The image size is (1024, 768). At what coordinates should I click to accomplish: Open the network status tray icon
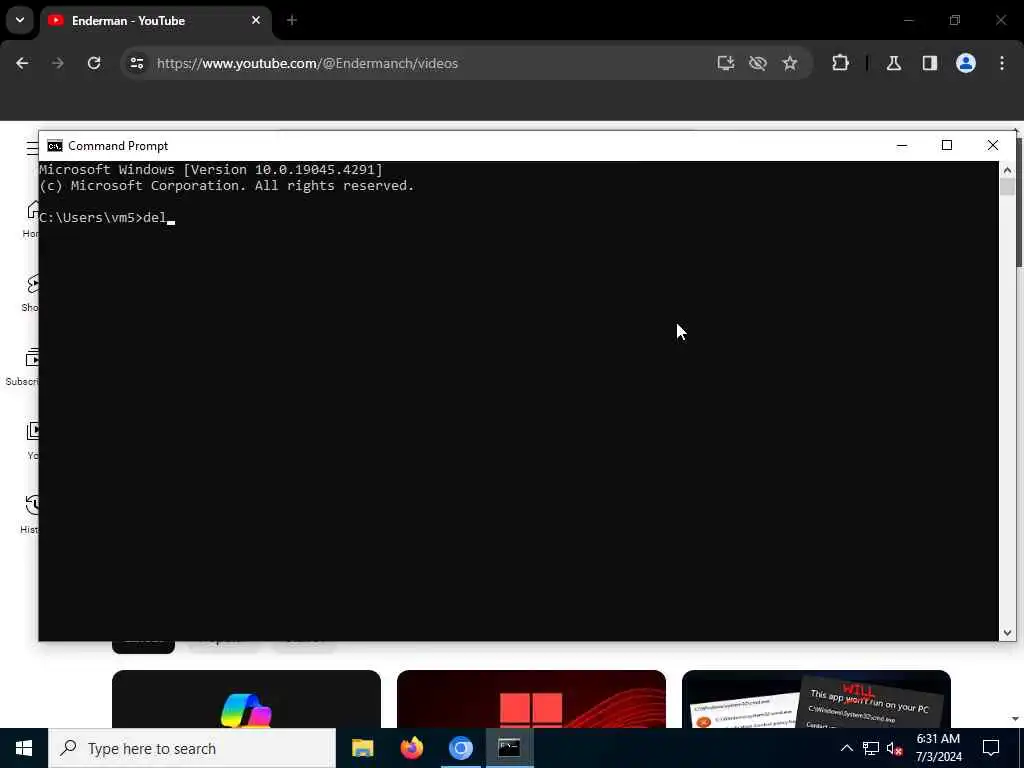[871, 748]
